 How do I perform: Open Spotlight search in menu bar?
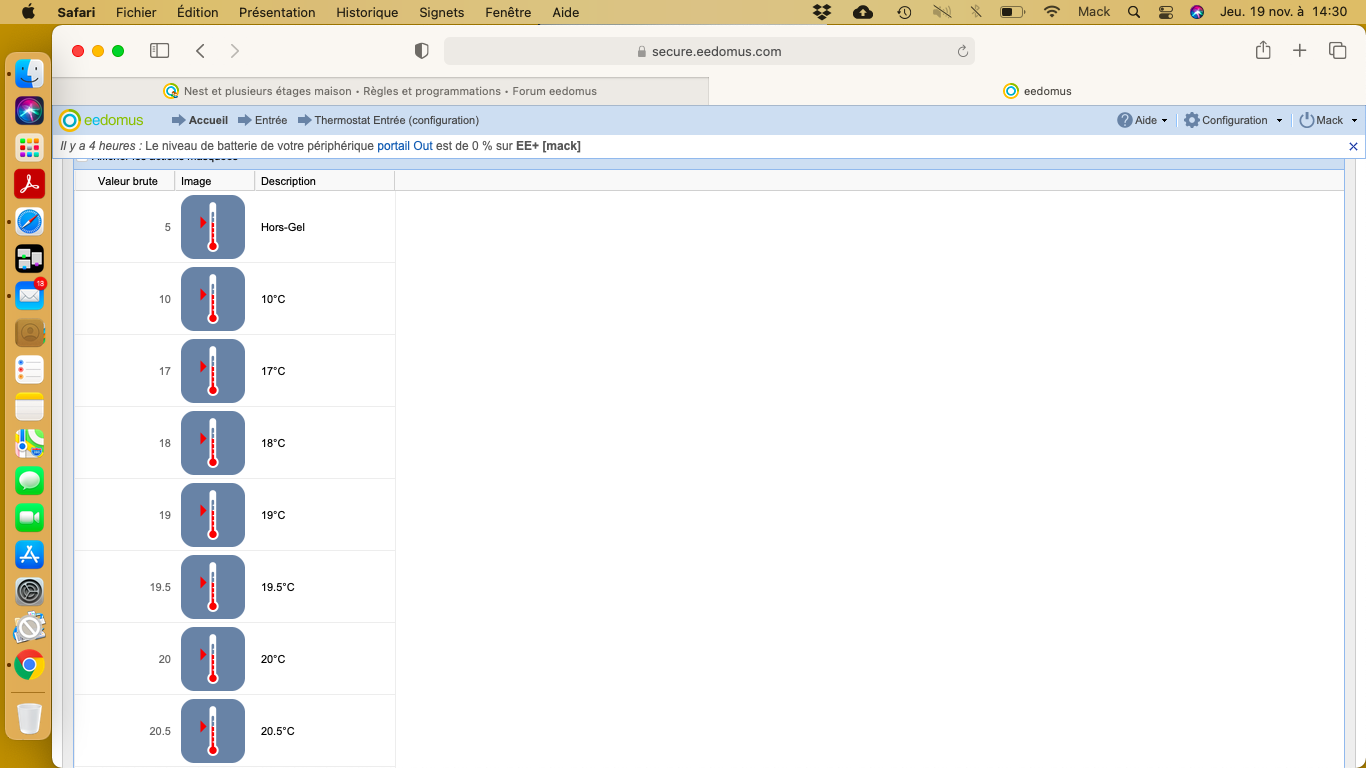pyautogui.click(x=1133, y=12)
